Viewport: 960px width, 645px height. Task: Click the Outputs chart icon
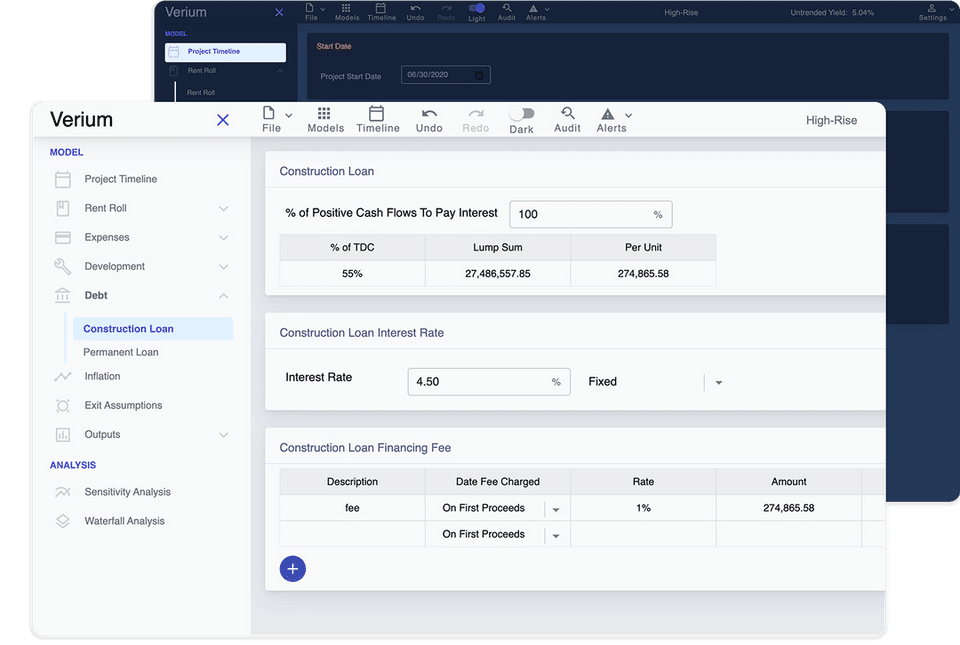[62, 434]
